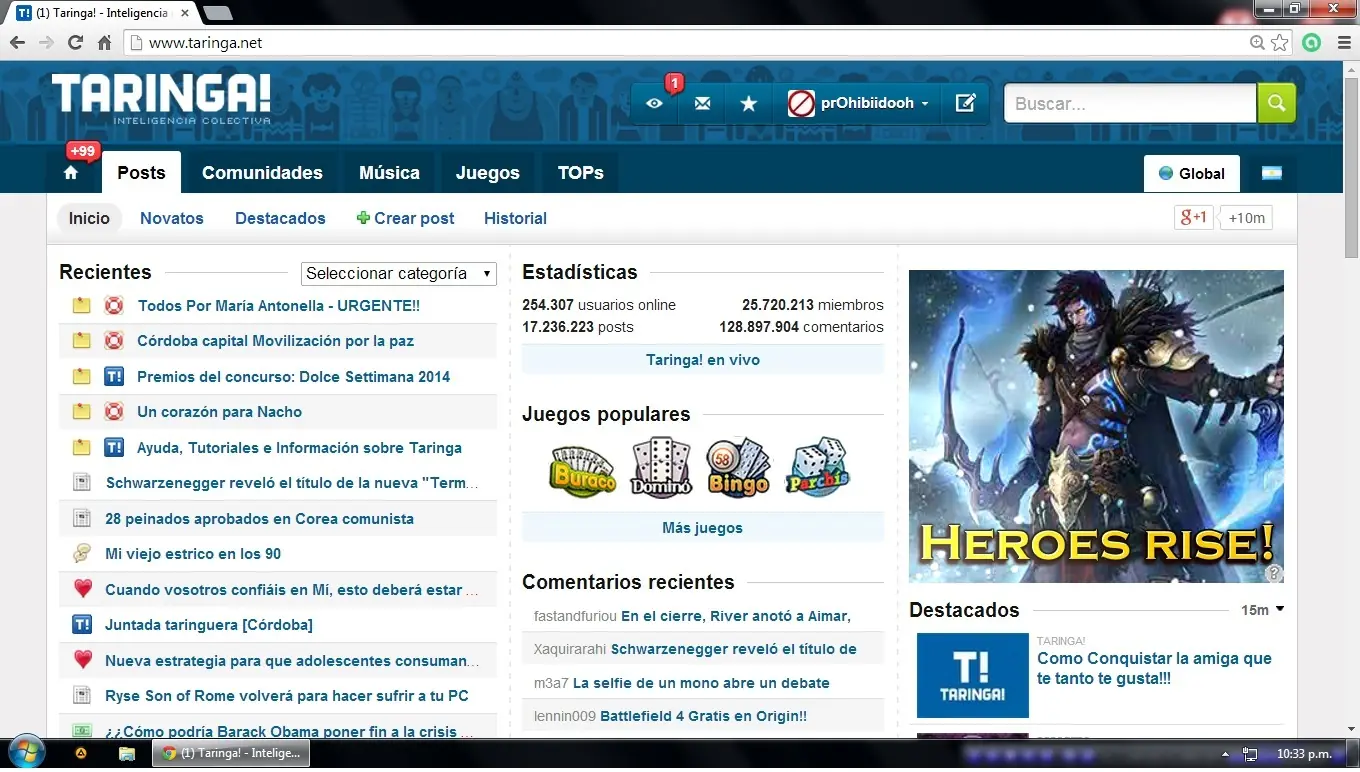Screen dimensions: 1360x772
Task: Reload the page with refresh icon
Action: pyautogui.click(x=75, y=43)
